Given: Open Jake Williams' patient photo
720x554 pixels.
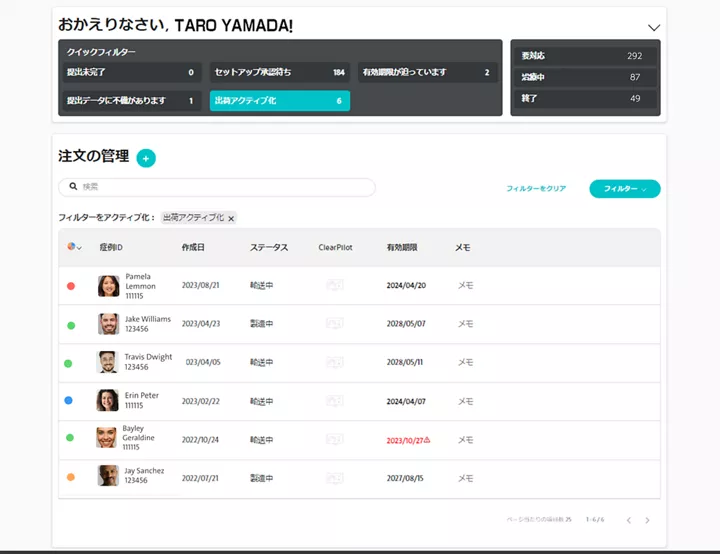Looking at the screenshot, I should point(108,324).
